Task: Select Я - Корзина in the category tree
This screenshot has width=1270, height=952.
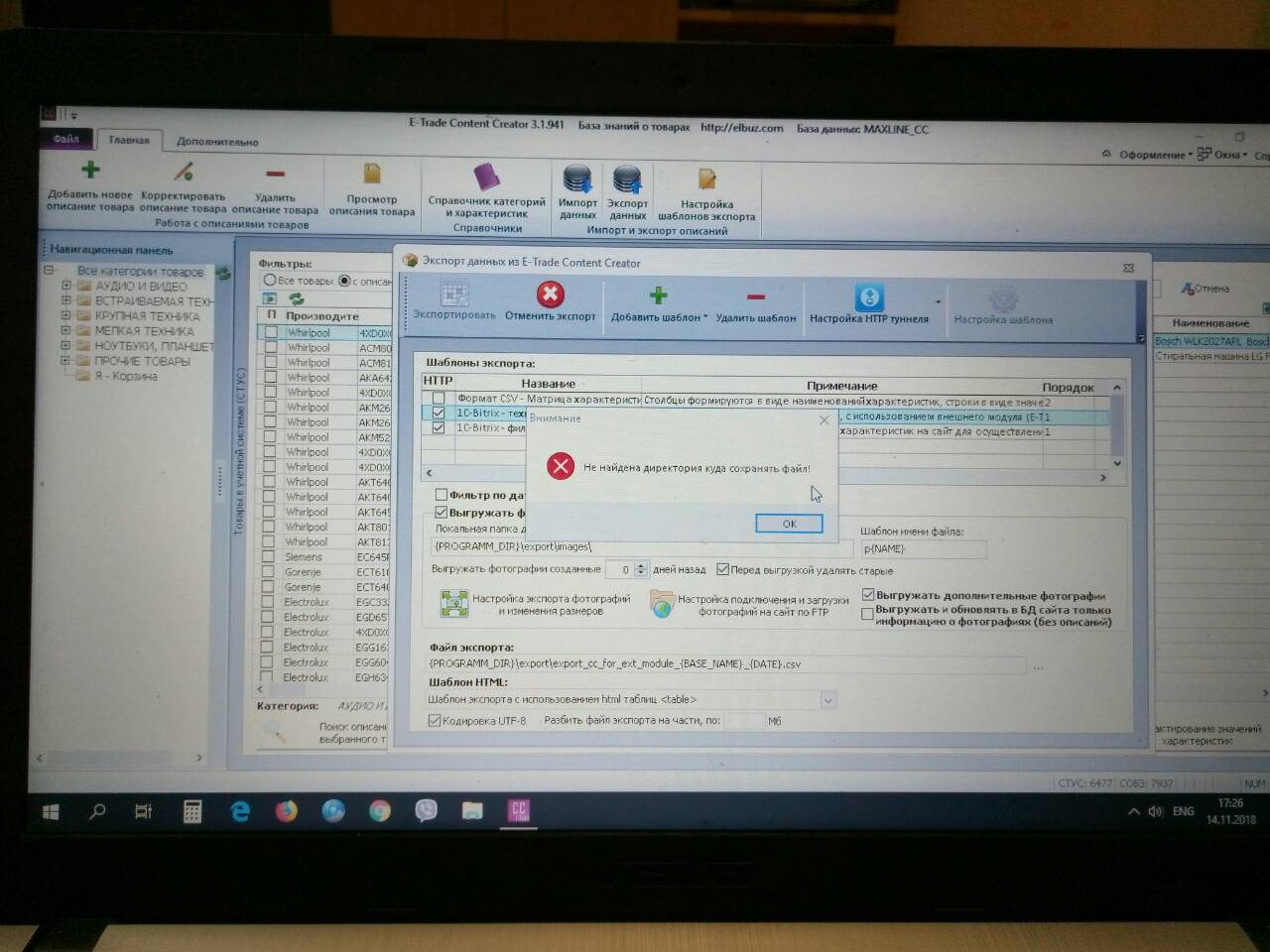Action: click(125, 376)
